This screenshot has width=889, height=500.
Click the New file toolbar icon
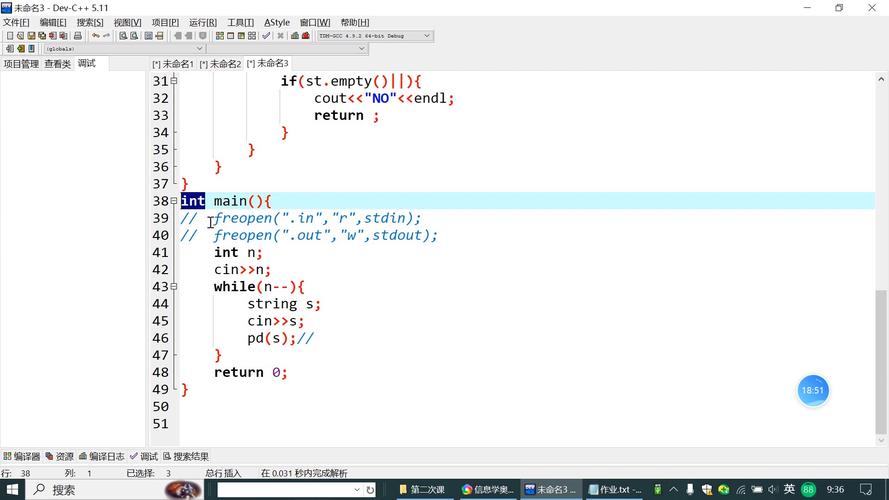tap(10, 36)
